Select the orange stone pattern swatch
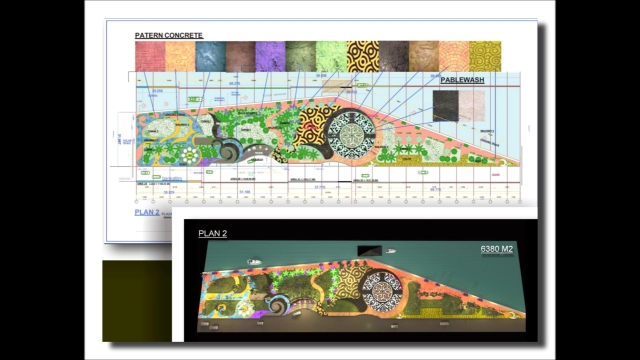This screenshot has height=360, width=640. (x=180, y=56)
